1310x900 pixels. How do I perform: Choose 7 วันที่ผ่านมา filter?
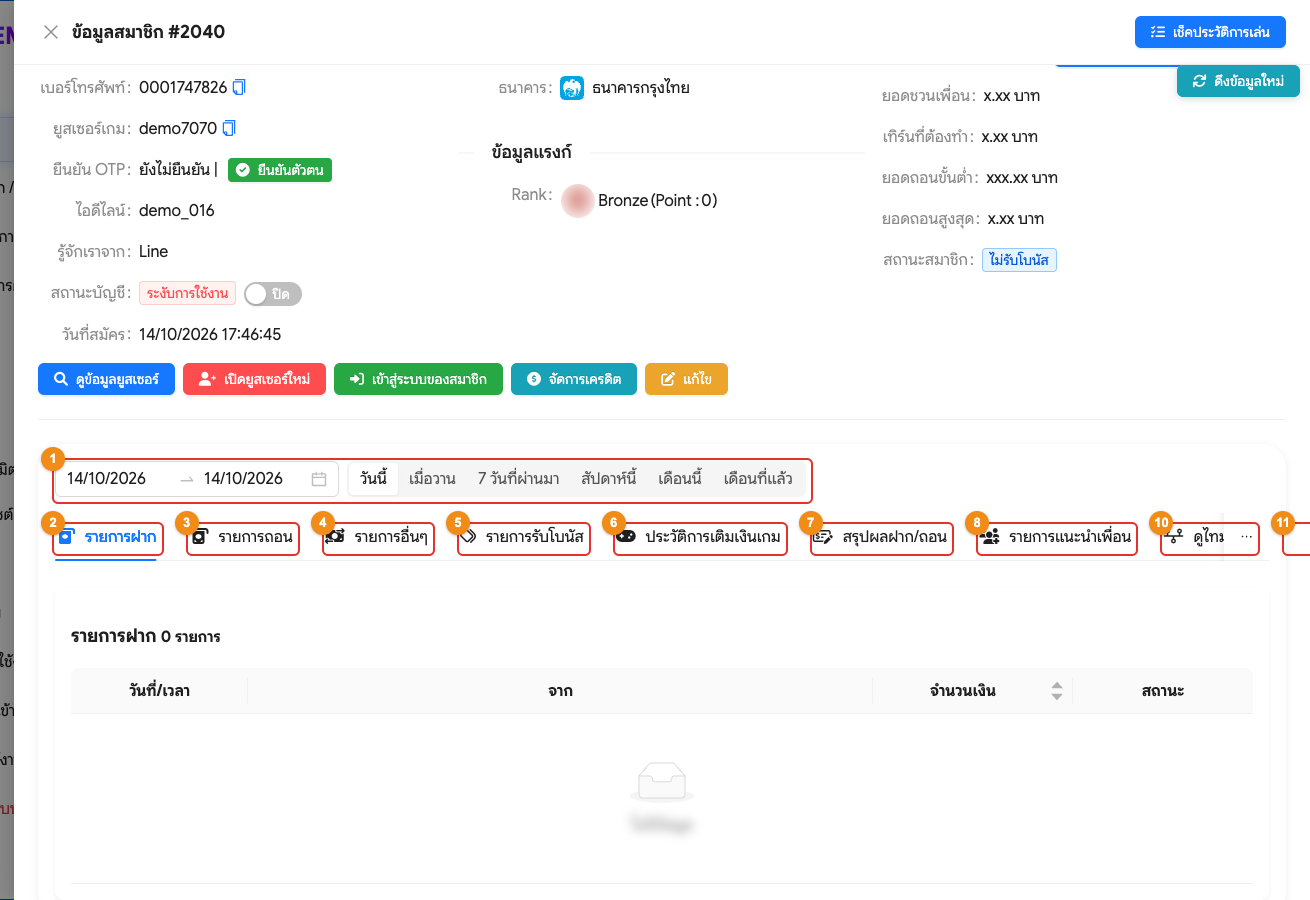pos(518,479)
